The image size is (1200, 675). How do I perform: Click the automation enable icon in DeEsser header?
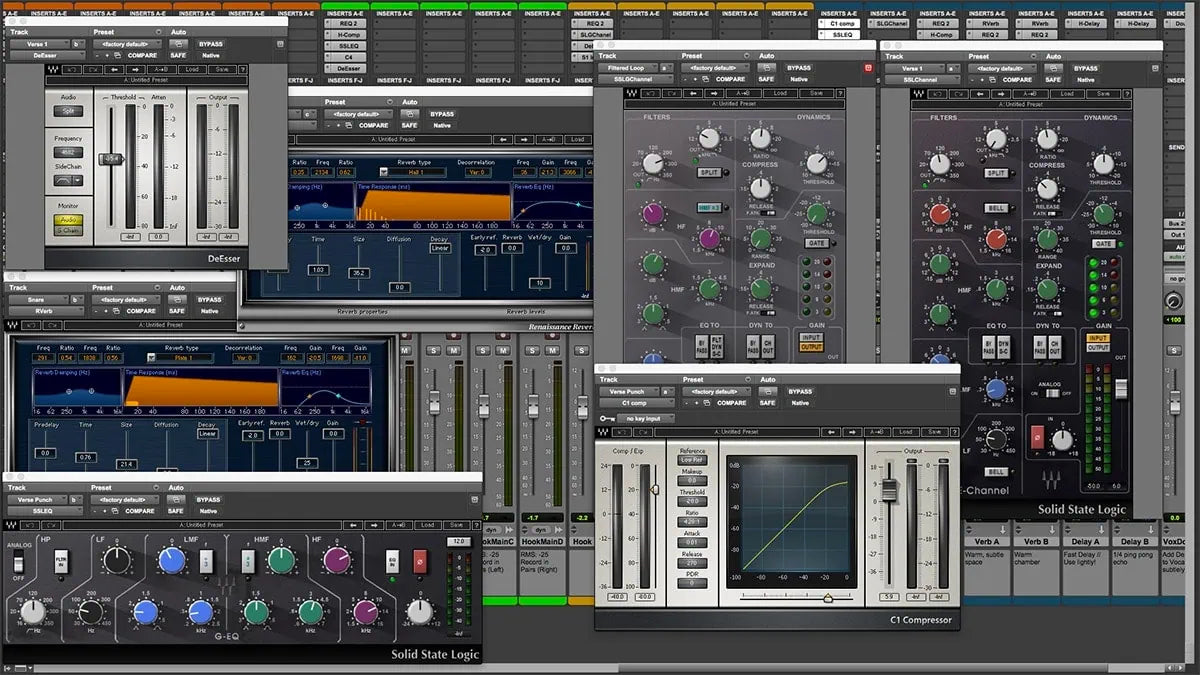pos(178,44)
